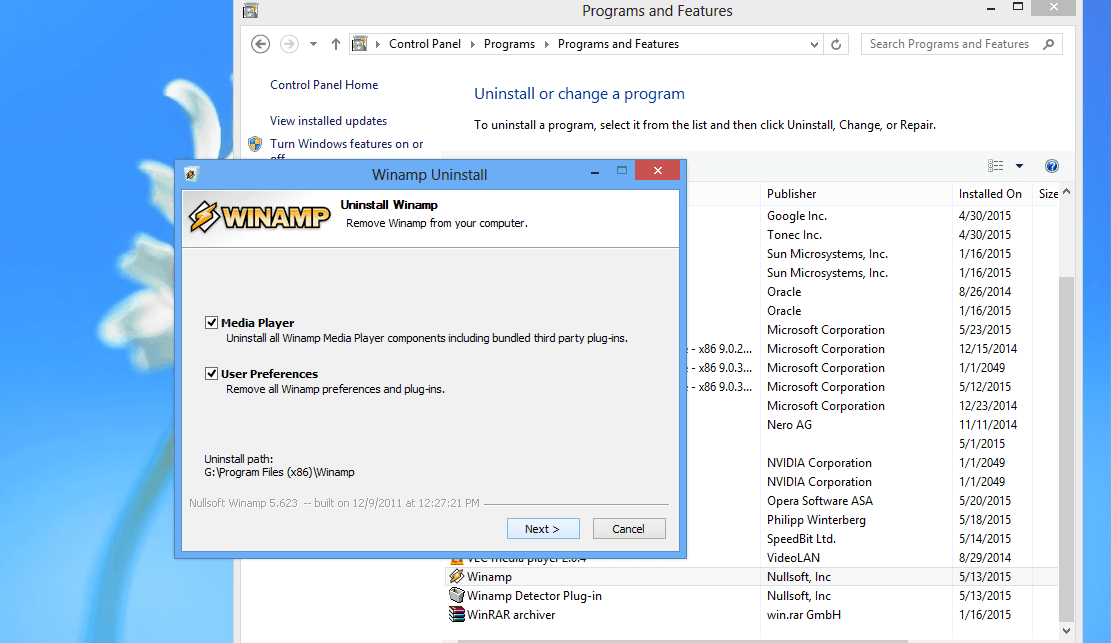The height and width of the screenshot is (643, 1111).
Task: Open the view options dropdown arrow
Action: click(x=1019, y=165)
